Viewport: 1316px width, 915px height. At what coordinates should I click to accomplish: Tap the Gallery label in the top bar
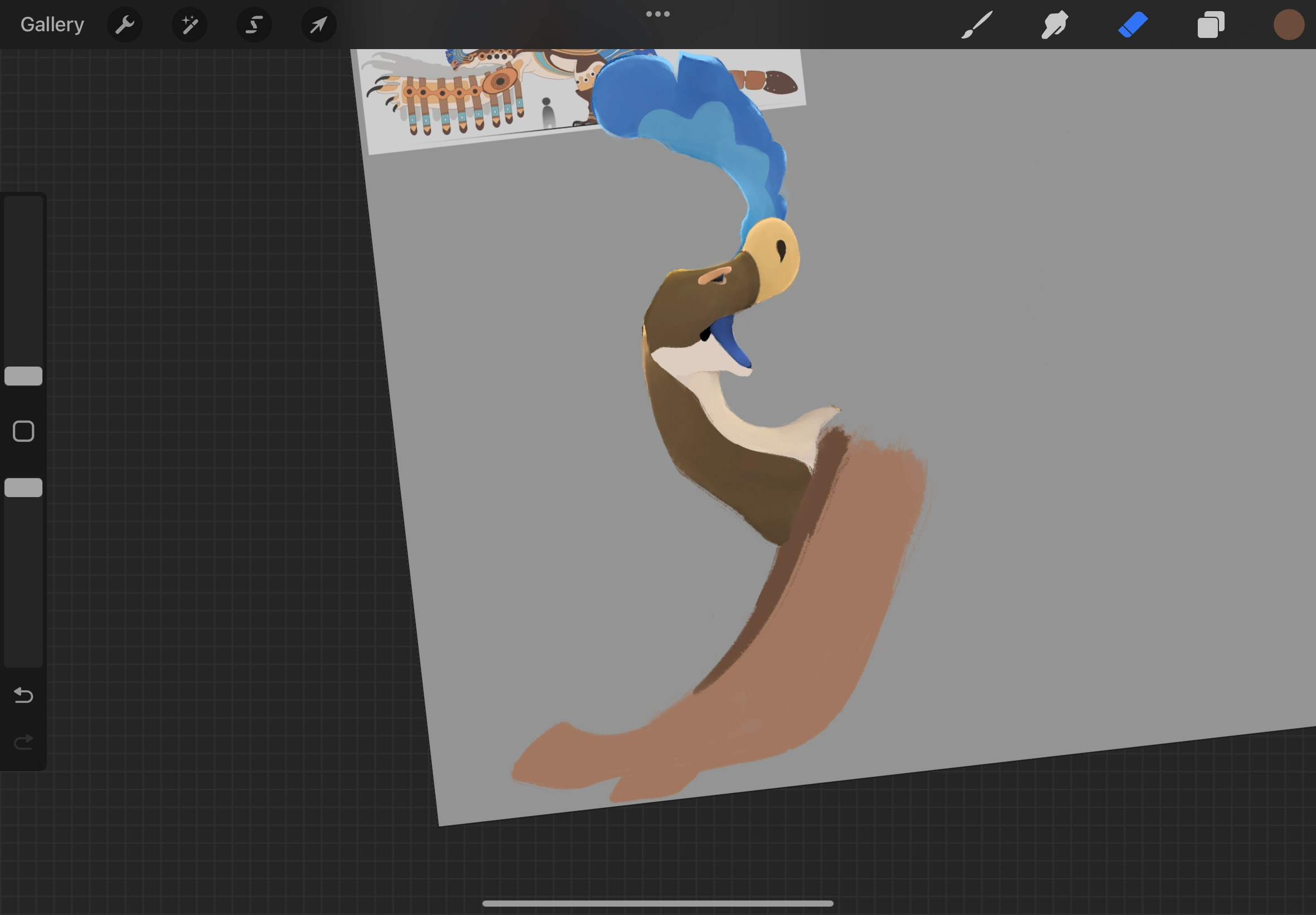[x=51, y=24]
